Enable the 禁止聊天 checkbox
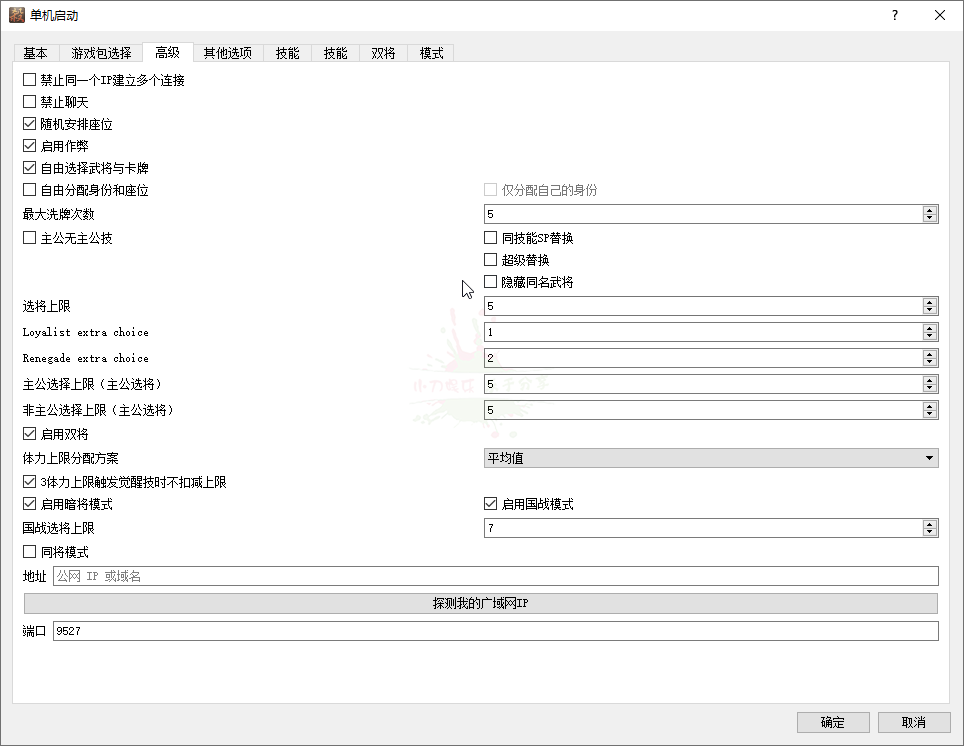The image size is (964, 746). 30,102
